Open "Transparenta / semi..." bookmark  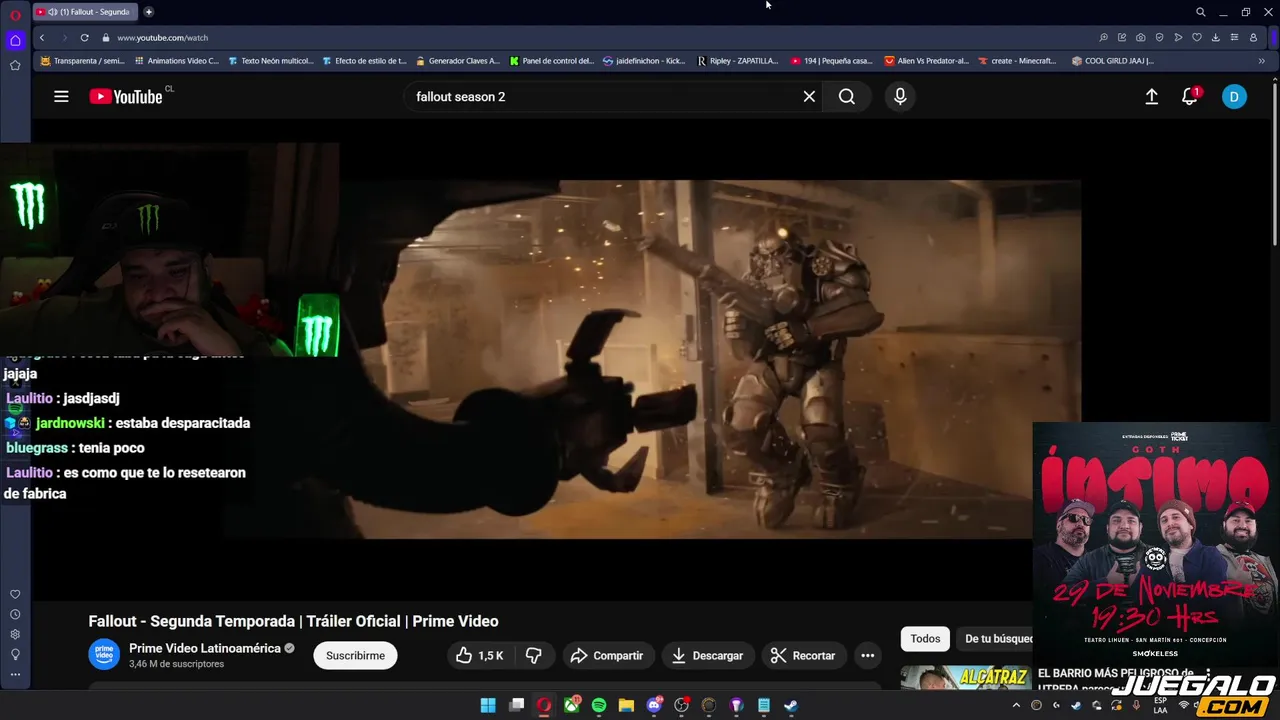pos(82,61)
